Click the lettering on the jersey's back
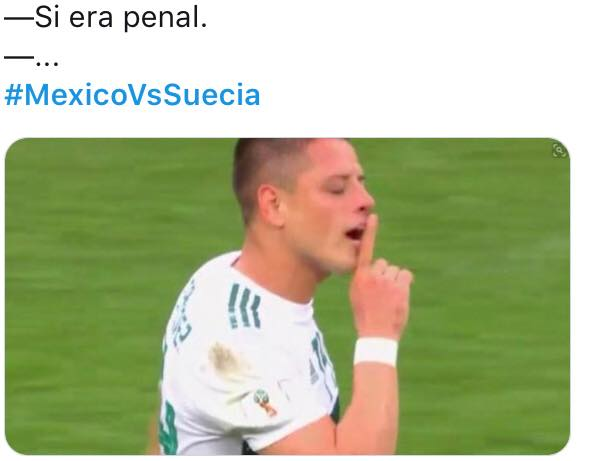Viewport: 603px width, 461px height. (x=182, y=316)
